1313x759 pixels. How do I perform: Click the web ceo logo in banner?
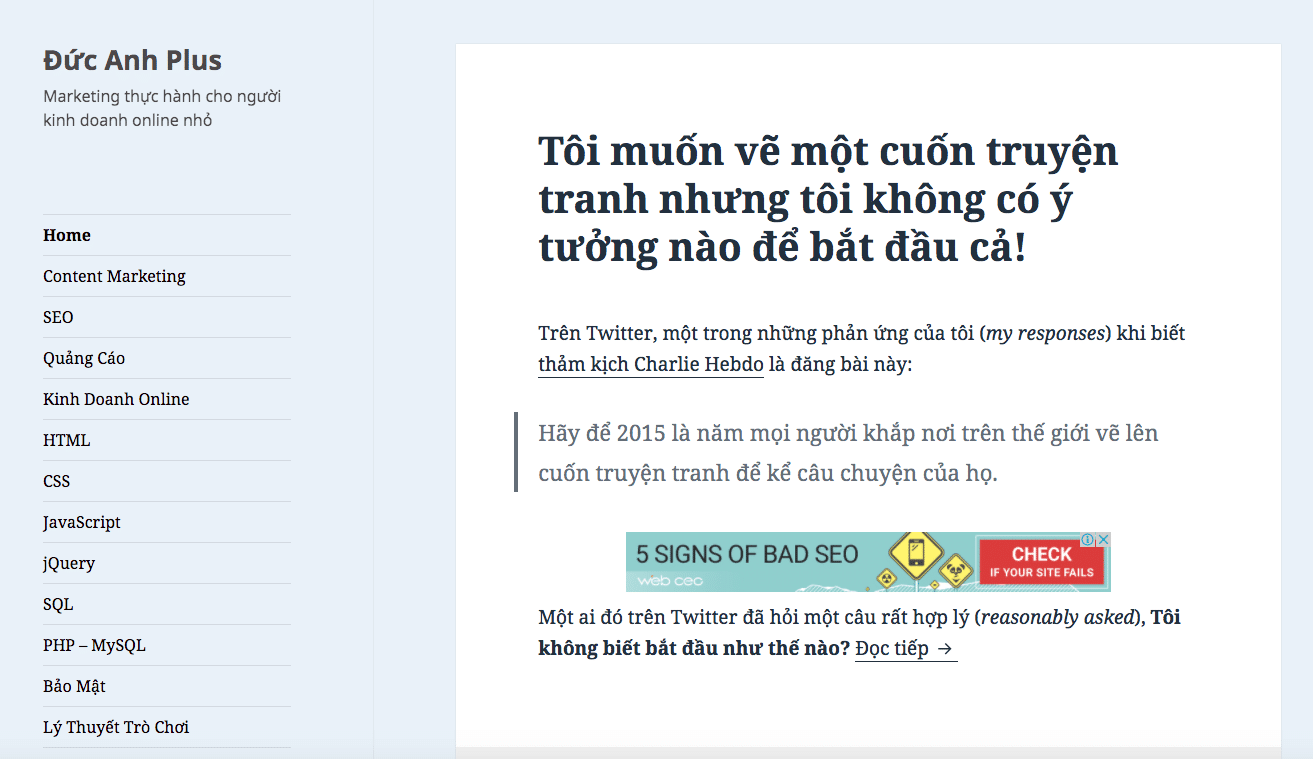click(670, 580)
